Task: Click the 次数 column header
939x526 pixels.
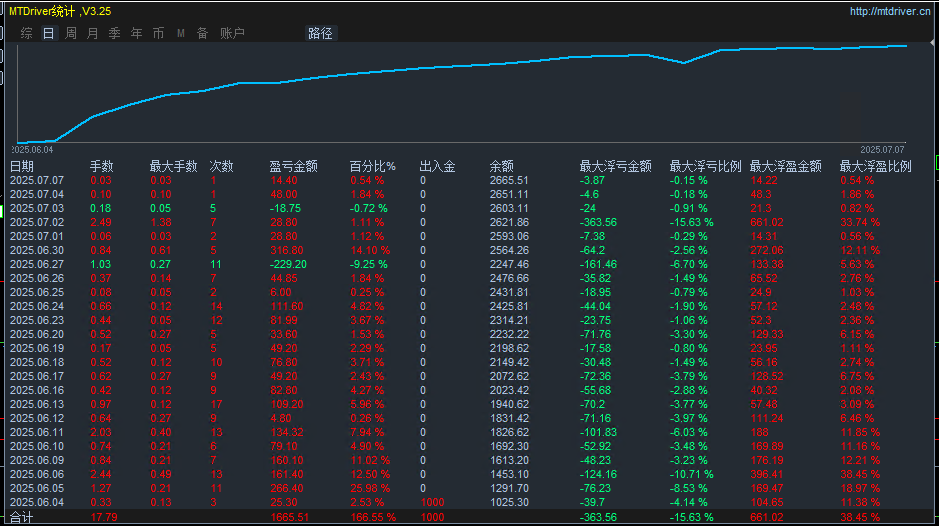Action: pyautogui.click(x=221, y=166)
